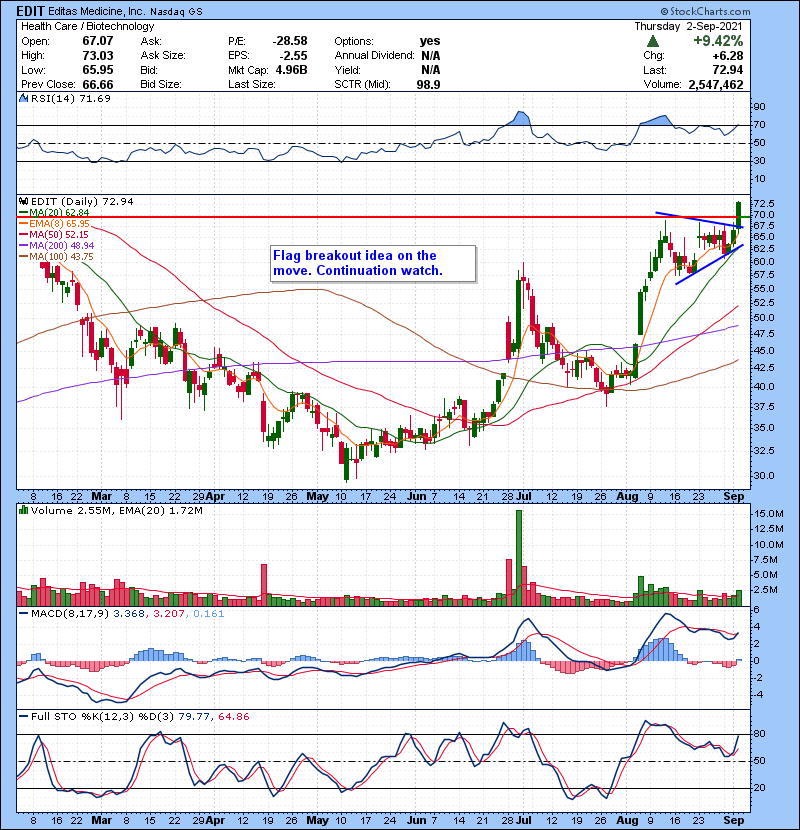This screenshot has height=830, width=800.
Task: Click the Chg value +6.28
Action: click(x=727, y=56)
